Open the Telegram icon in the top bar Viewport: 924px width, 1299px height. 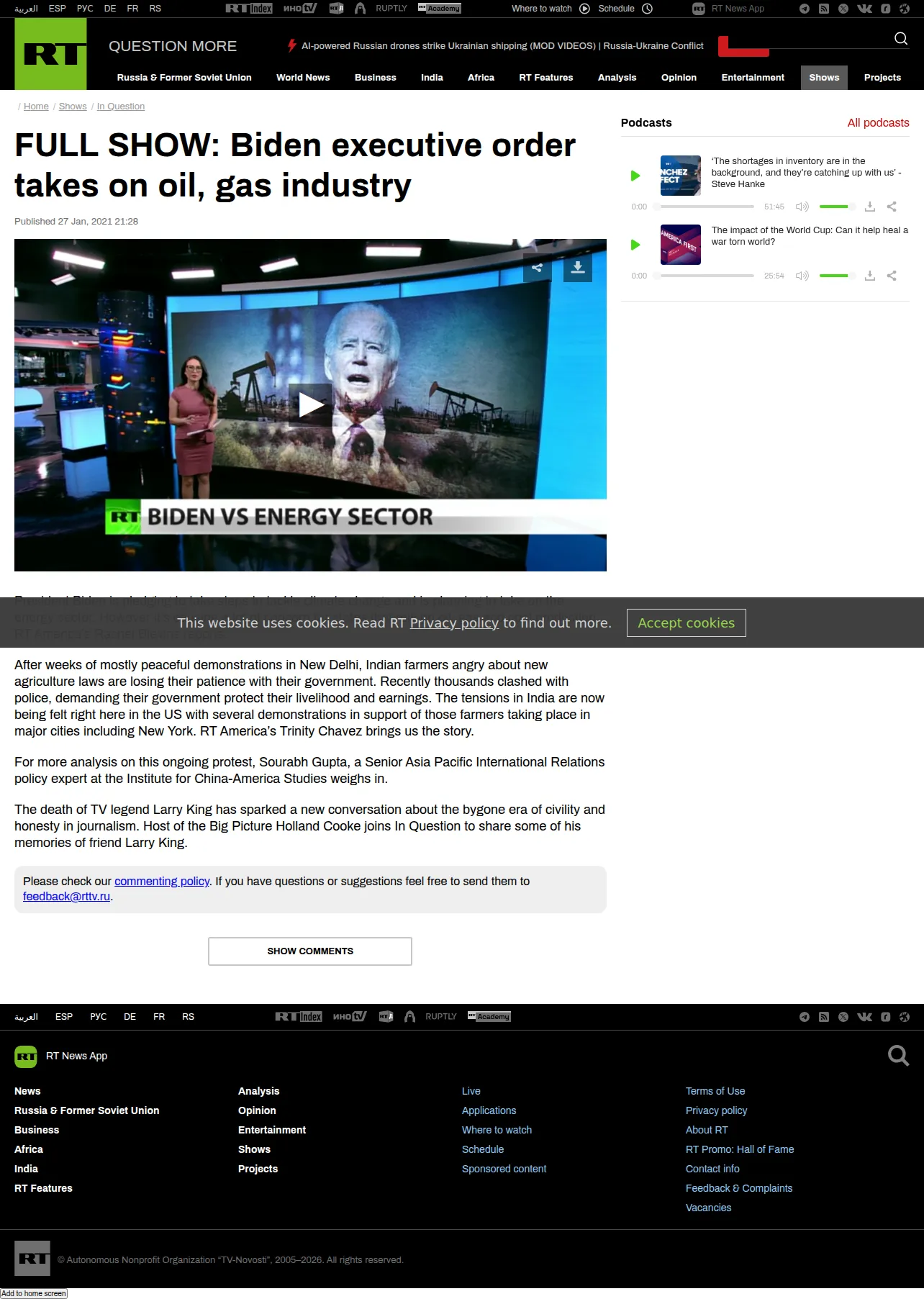pyautogui.click(x=805, y=9)
